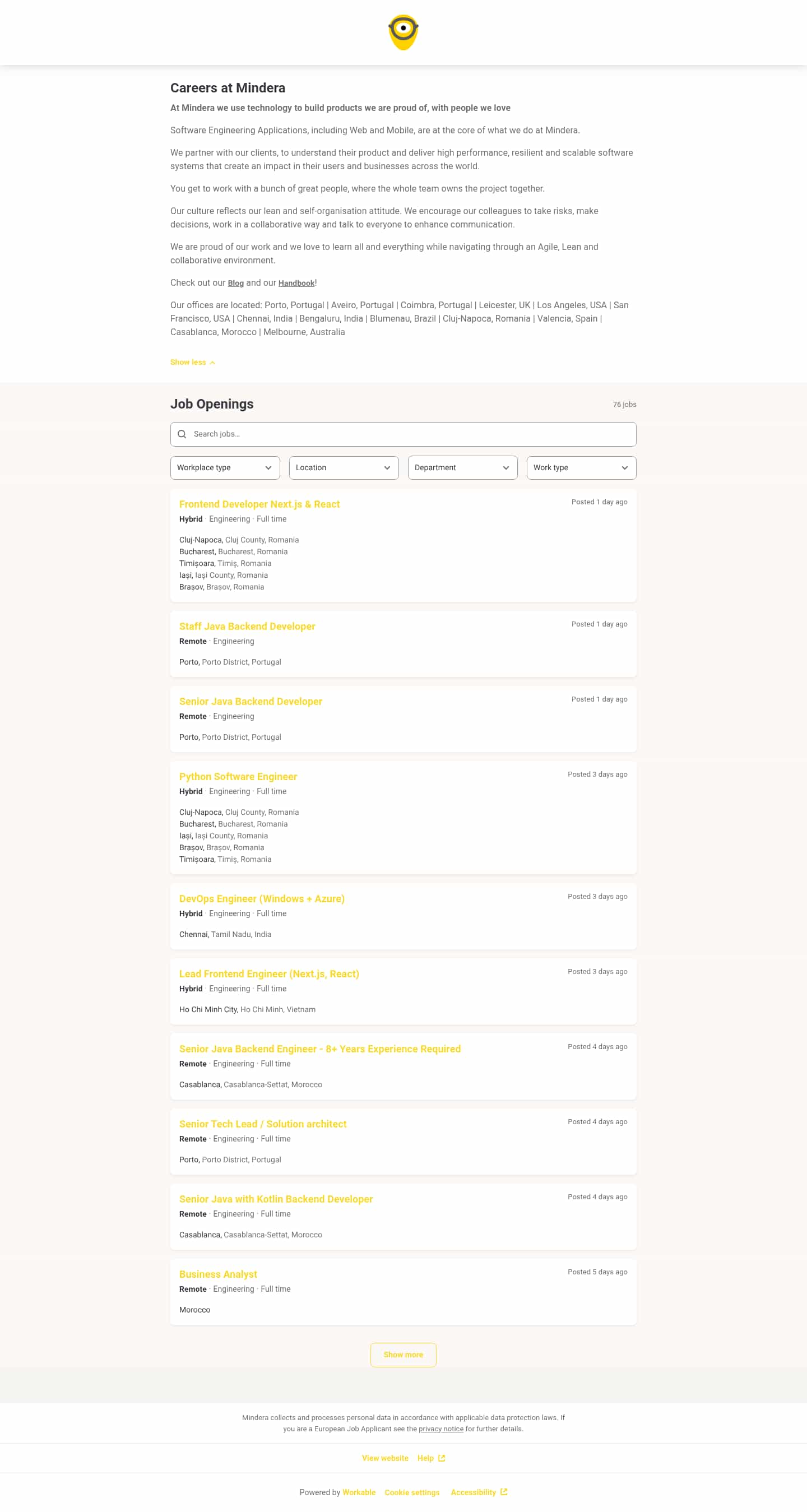Click the external-link icon beside Accessibility
The image size is (807, 1512).
(x=504, y=1492)
